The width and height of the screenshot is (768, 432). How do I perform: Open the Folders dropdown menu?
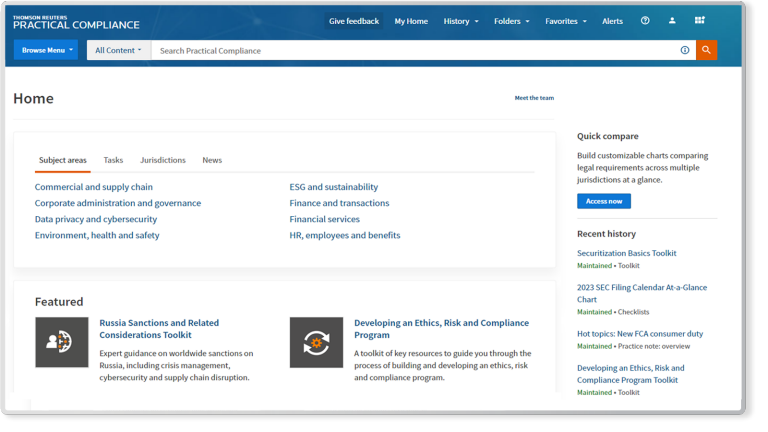point(513,21)
